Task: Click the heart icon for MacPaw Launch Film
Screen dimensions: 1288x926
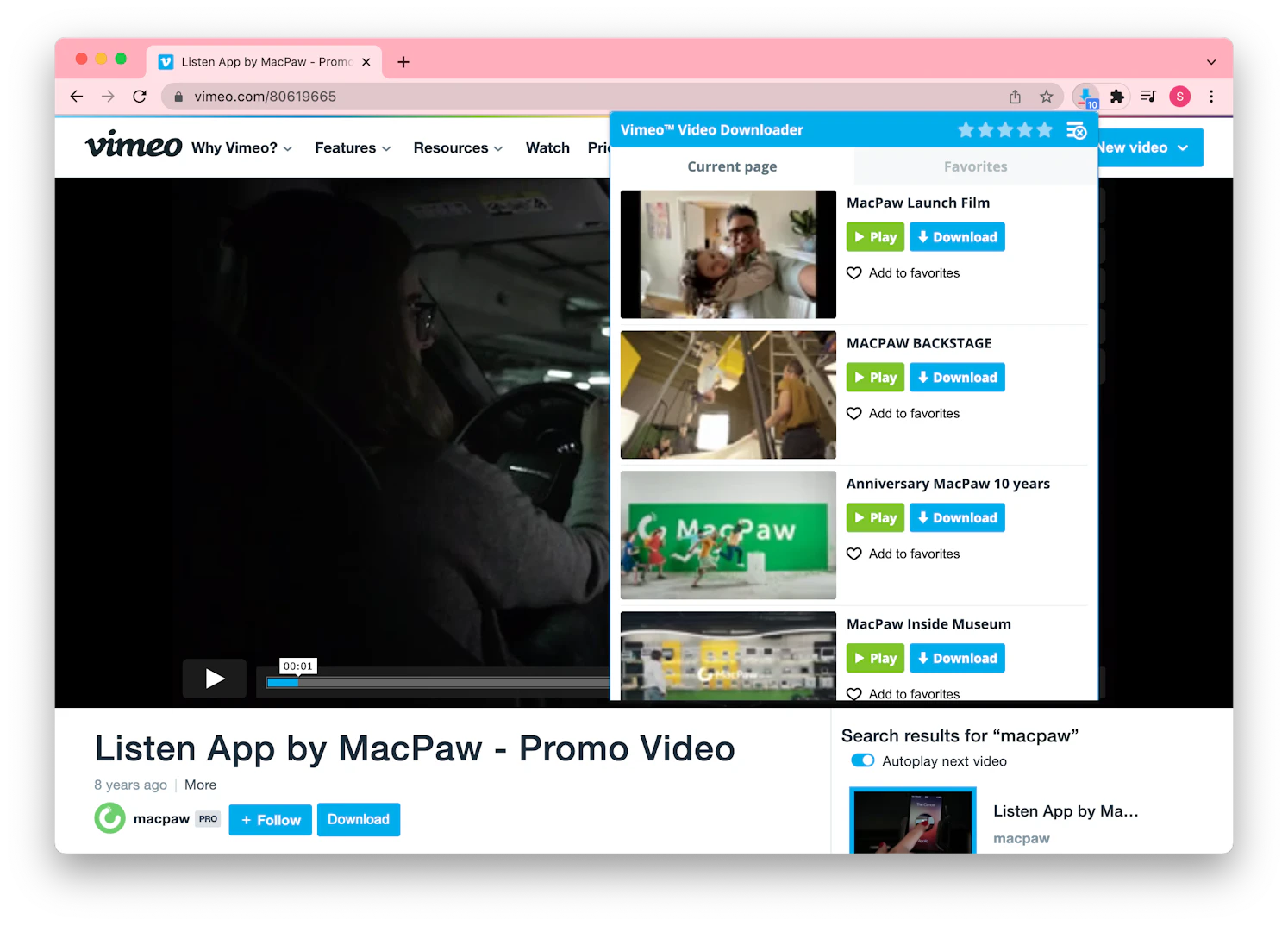Action: pyautogui.click(x=854, y=273)
